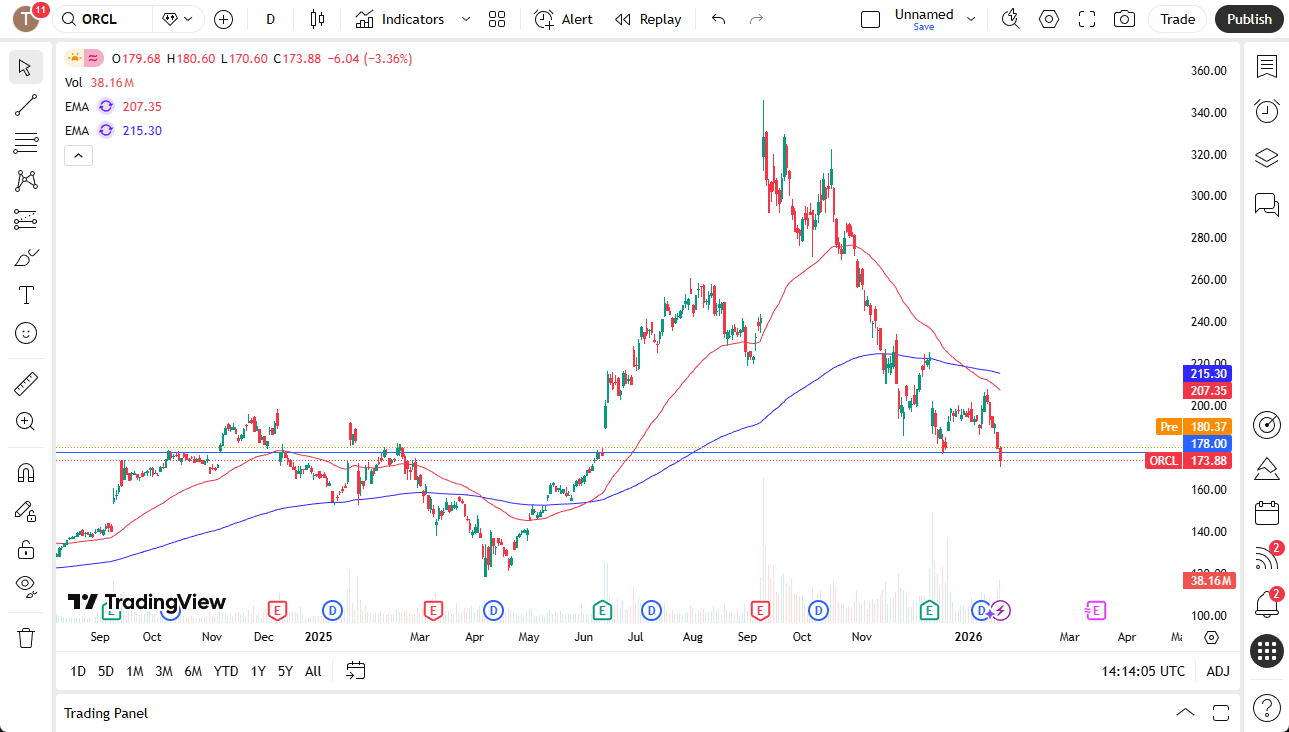1289x732 pixels.
Task: Expand the Trading Panel with chevron
Action: (1185, 713)
